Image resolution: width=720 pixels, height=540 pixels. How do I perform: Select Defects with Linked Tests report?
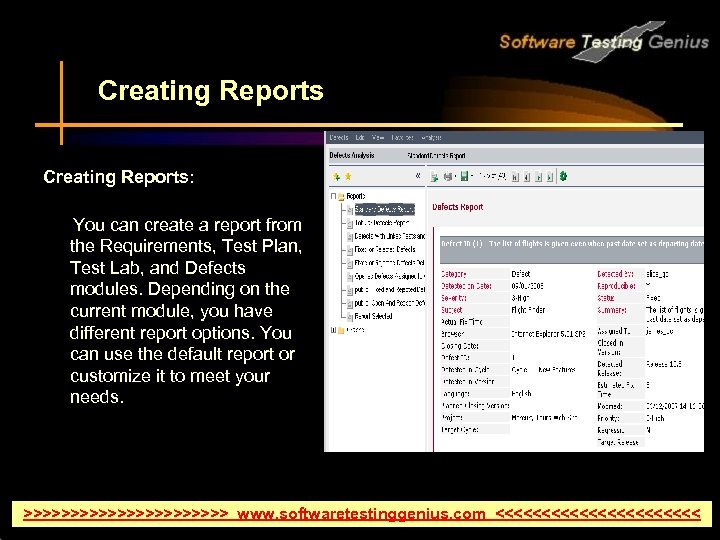tap(390, 236)
